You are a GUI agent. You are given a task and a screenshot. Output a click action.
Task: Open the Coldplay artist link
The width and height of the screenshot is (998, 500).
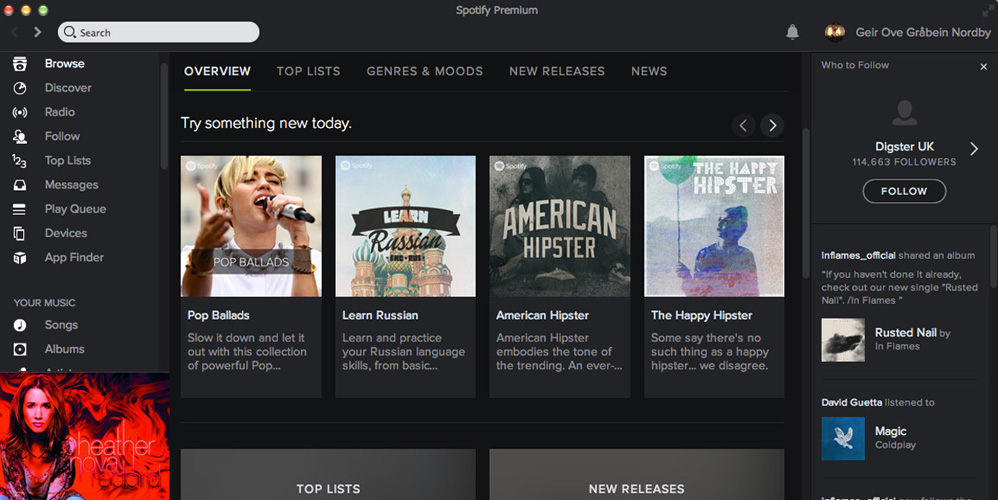tap(895, 445)
